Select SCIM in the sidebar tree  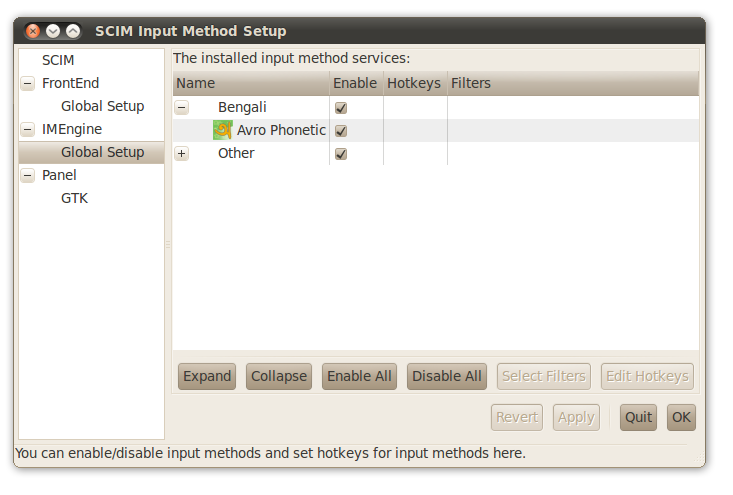tap(58, 60)
